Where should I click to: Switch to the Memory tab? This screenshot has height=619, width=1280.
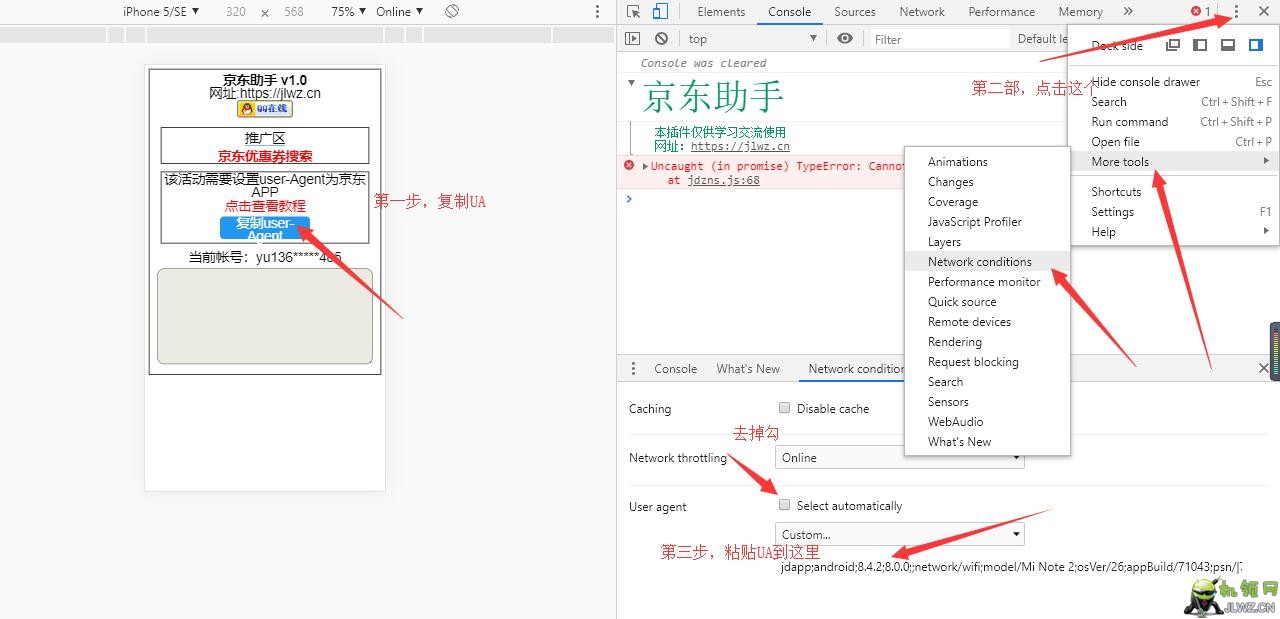[1080, 12]
